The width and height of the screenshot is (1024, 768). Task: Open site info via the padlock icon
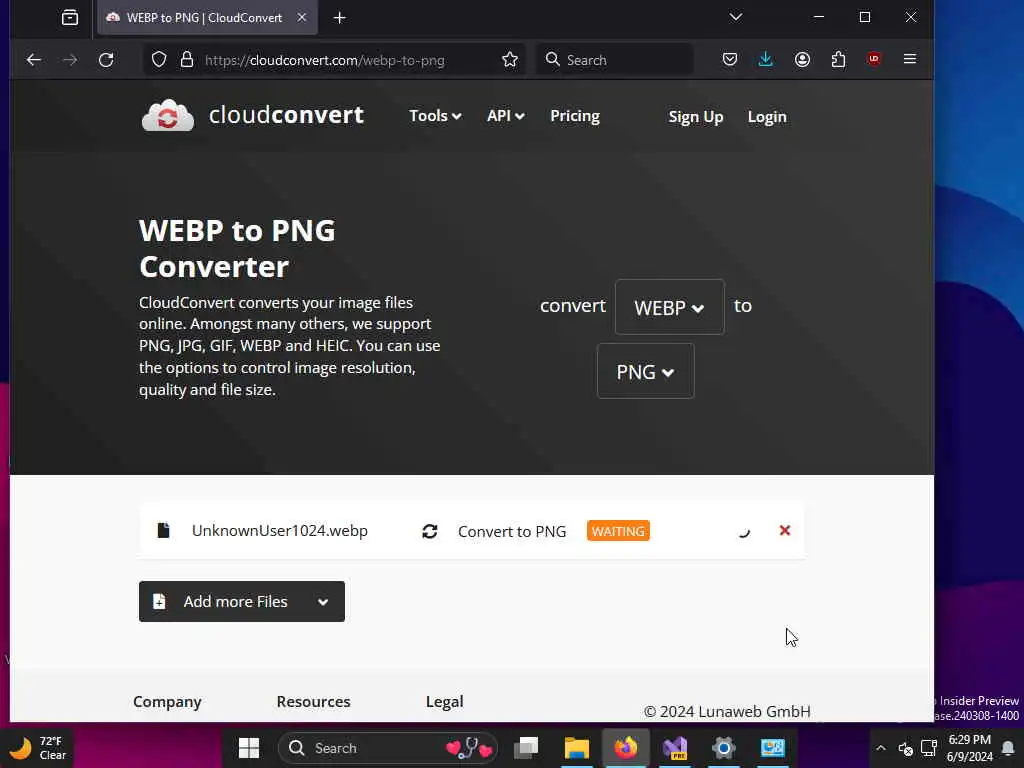[187, 60]
